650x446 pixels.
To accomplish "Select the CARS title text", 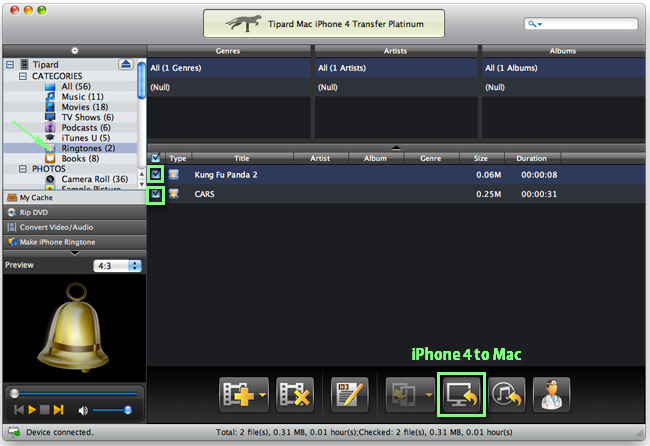I will (x=204, y=194).
